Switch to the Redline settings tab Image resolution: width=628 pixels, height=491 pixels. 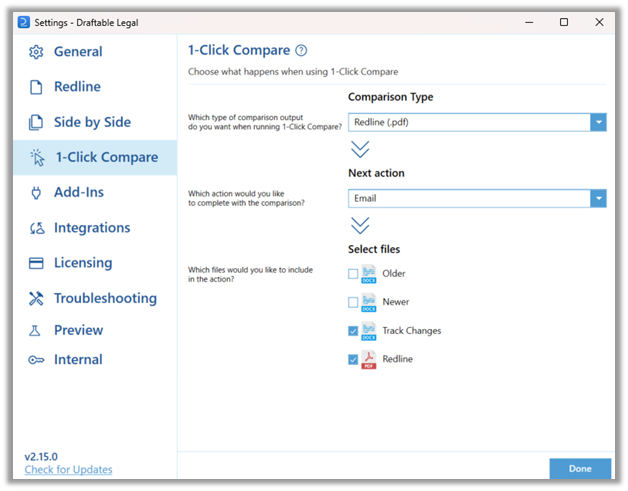[x=95, y=87]
